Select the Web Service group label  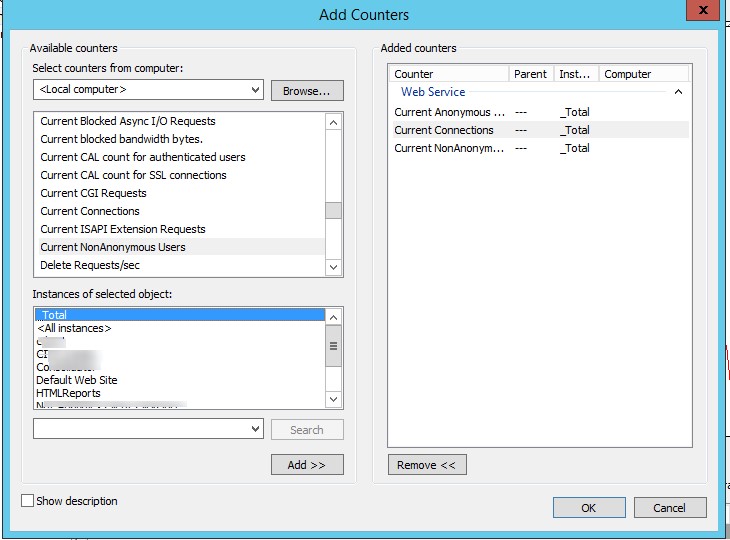pyautogui.click(x=433, y=92)
